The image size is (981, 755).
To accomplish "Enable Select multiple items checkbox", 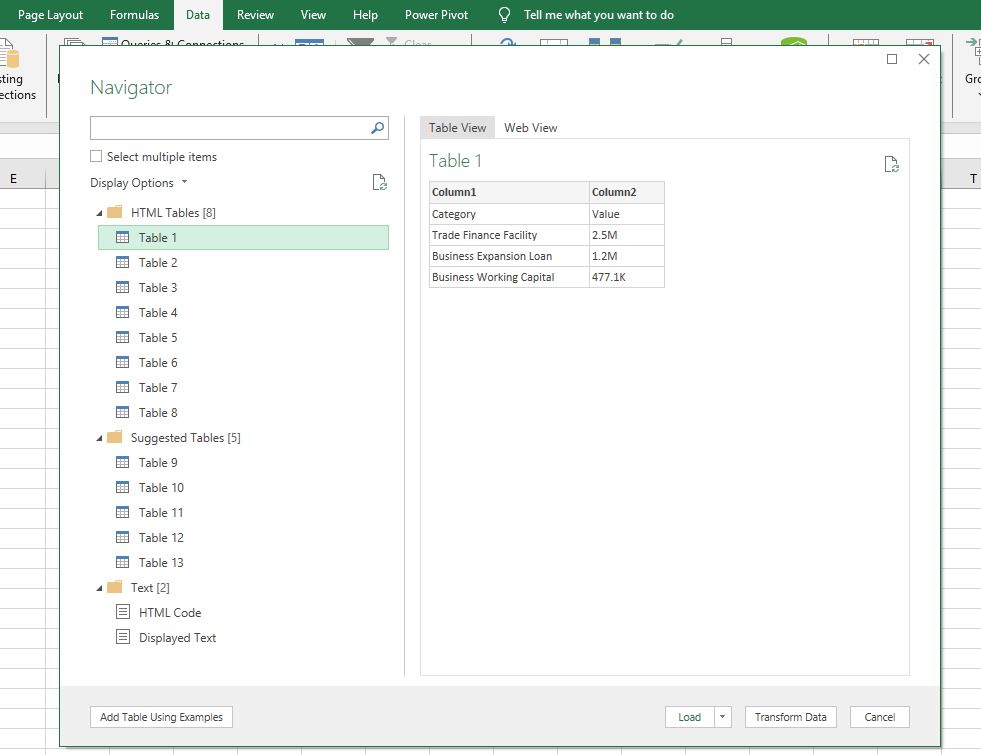I will pos(96,156).
